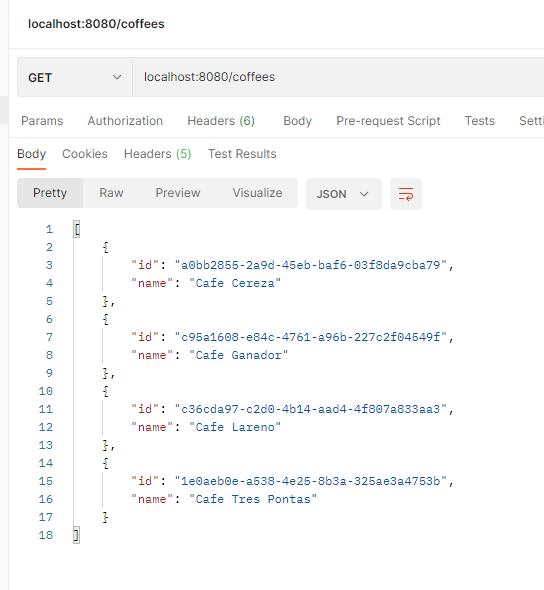Open the Params tab
This screenshot has height=590, width=544.
pyautogui.click(x=42, y=121)
